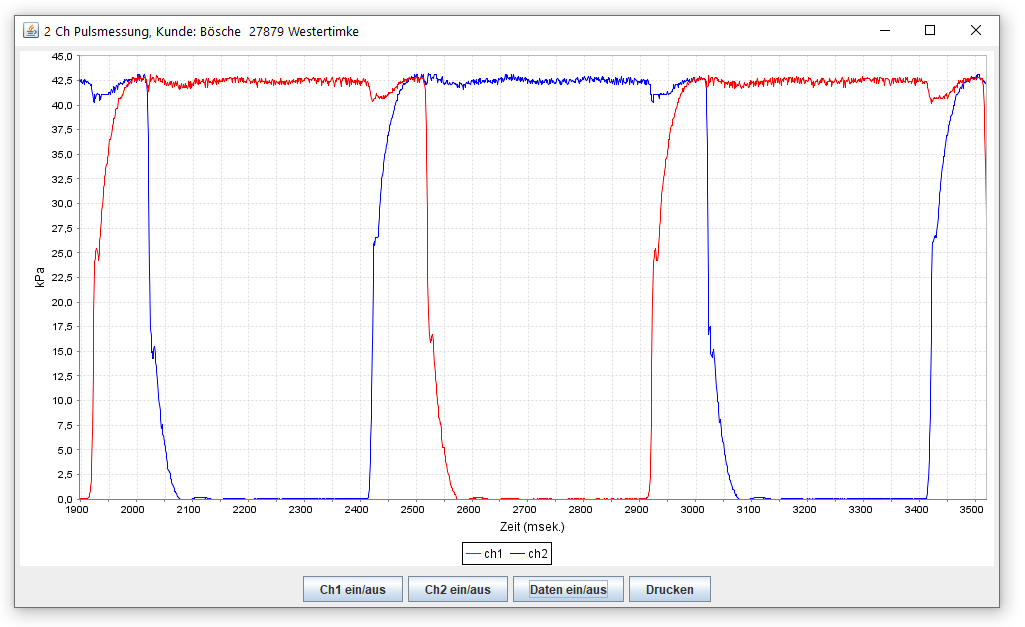
Task: Click the '35,0' y-axis value
Action: (63, 154)
